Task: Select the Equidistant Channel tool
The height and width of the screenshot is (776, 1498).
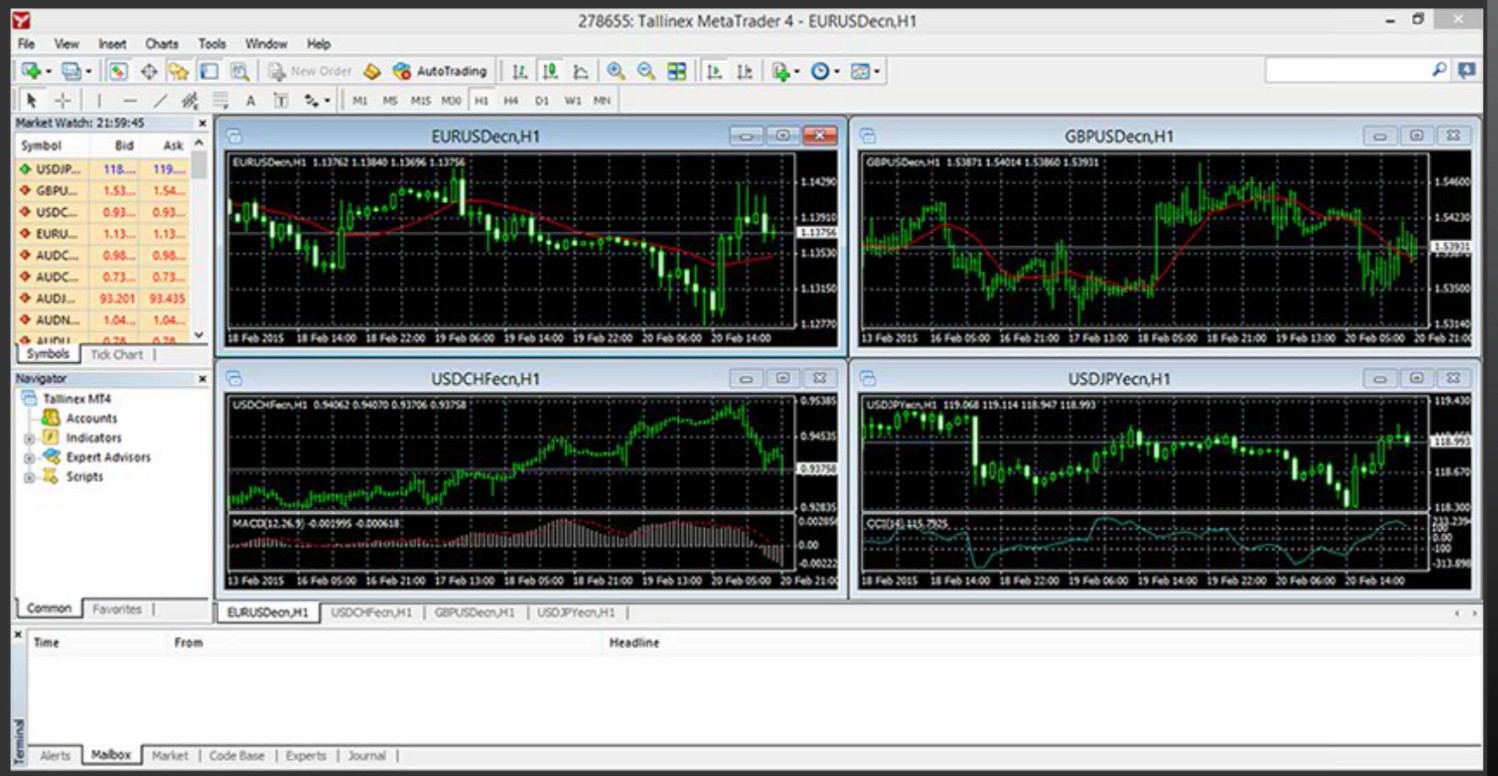Action: 190,100
